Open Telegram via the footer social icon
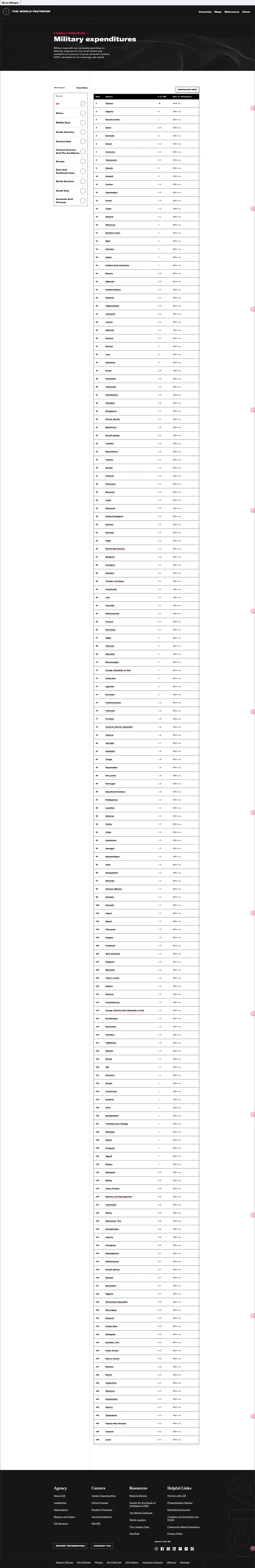The image size is (255, 1568). click(x=192, y=1549)
